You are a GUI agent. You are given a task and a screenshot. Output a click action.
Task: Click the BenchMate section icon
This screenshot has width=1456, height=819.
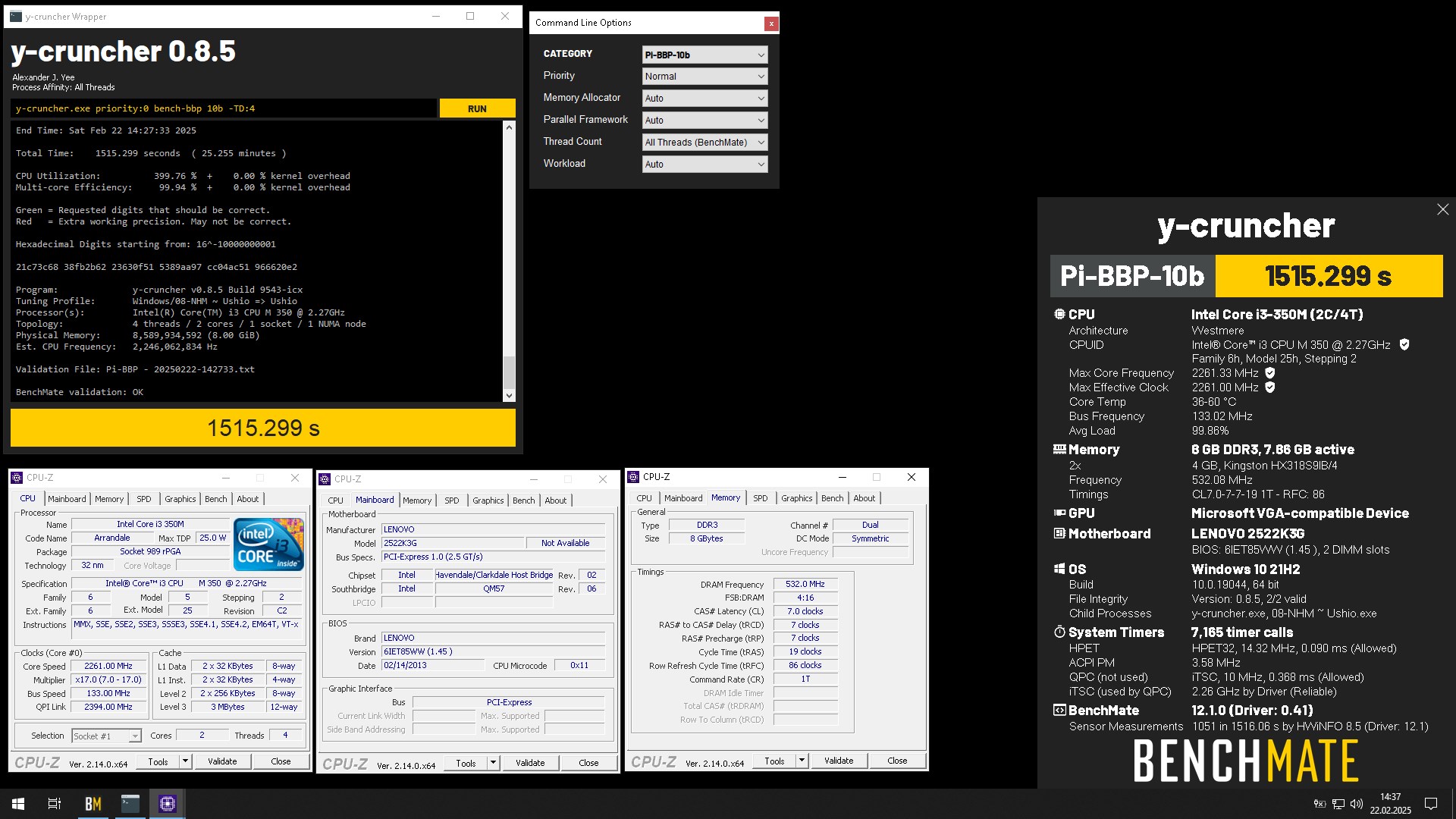(1059, 711)
